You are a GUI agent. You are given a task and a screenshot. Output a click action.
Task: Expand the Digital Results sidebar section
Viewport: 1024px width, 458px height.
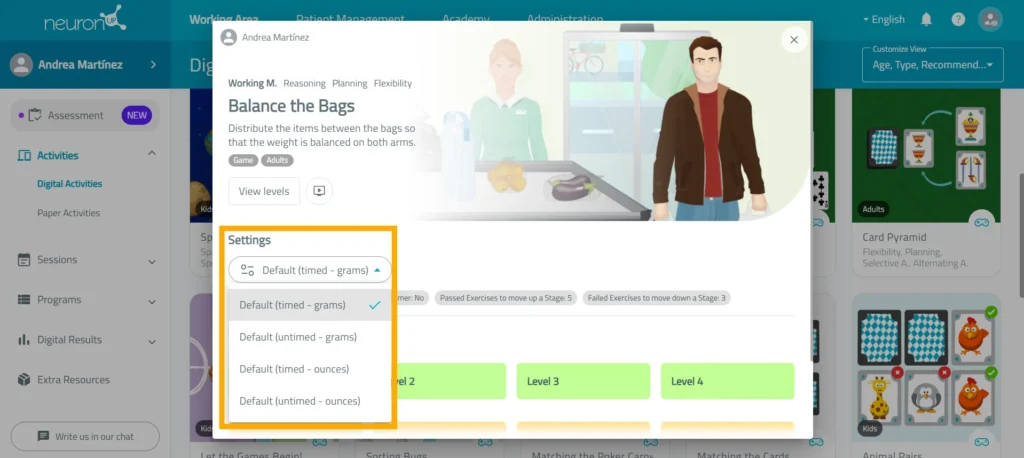152,342
